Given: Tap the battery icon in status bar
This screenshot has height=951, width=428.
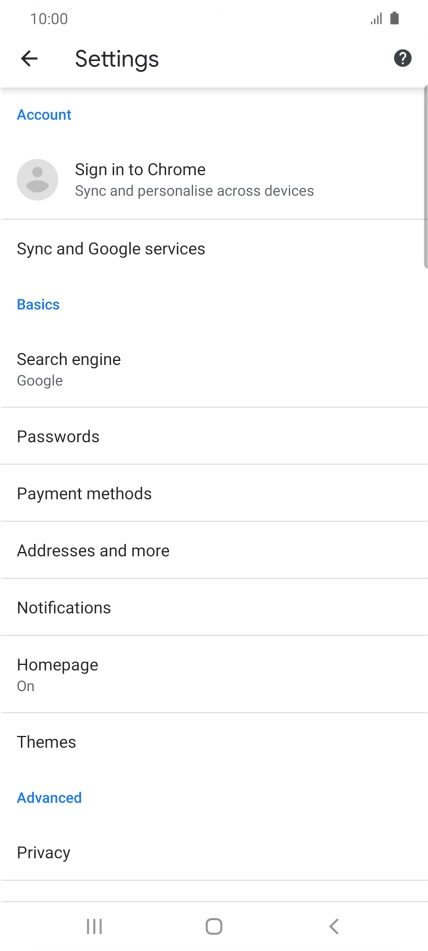Looking at the screenshot, I should coord(395,18).
